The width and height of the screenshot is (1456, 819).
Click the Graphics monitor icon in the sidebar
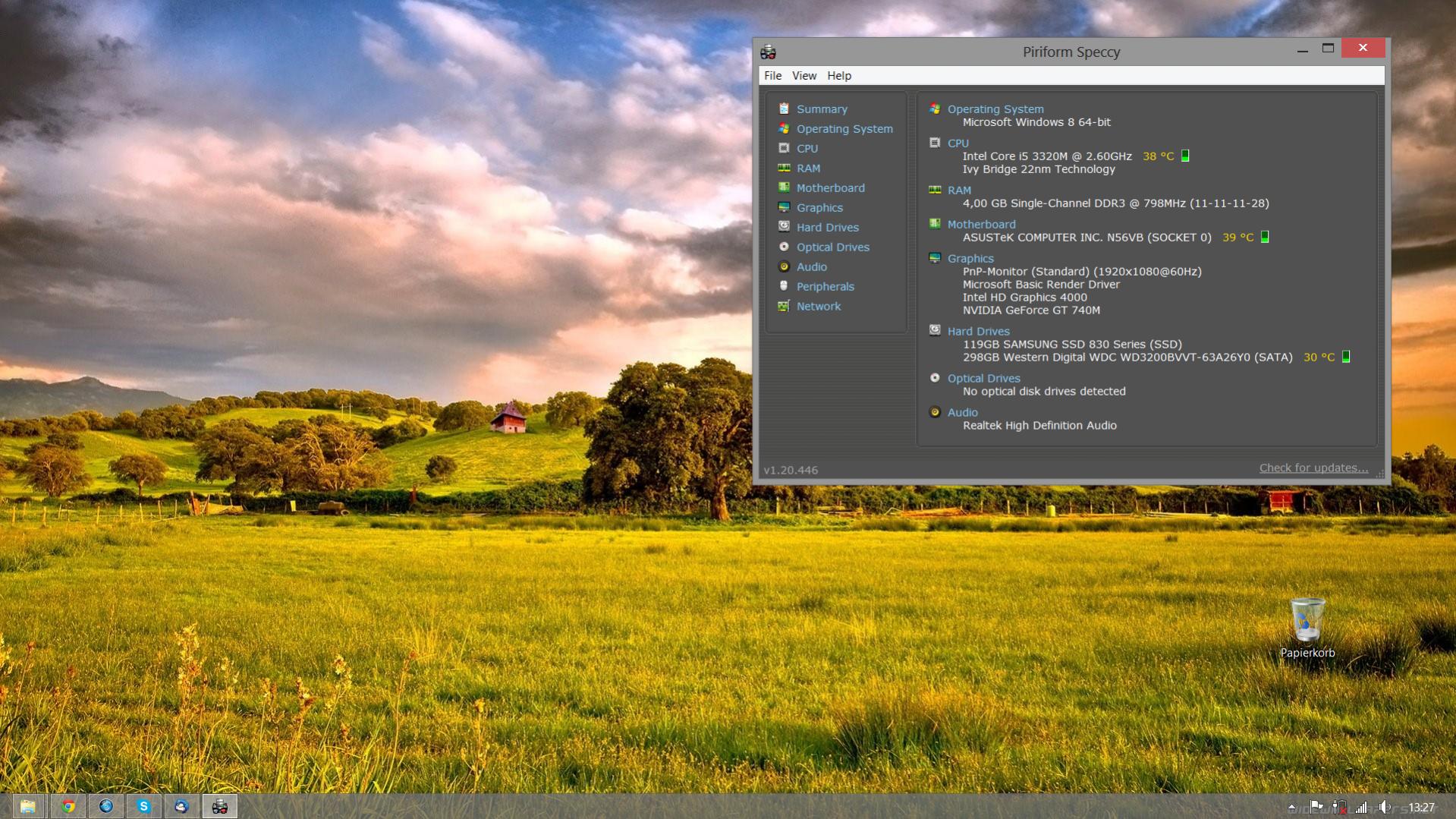point(784,207)
